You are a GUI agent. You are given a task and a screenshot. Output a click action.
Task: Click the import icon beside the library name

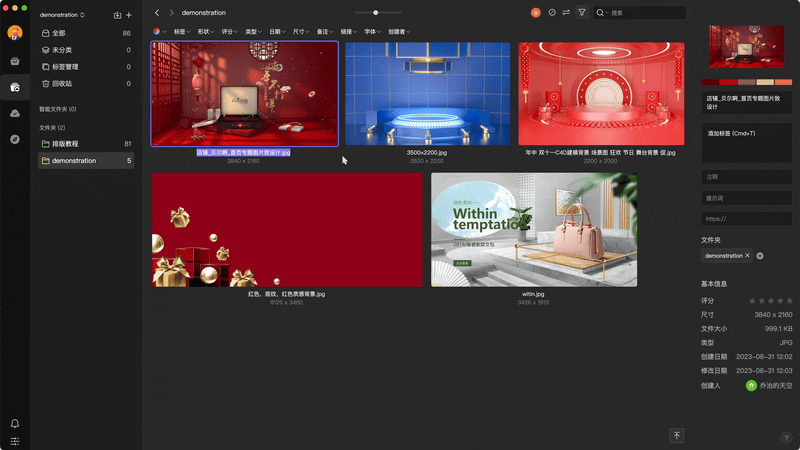117,15
